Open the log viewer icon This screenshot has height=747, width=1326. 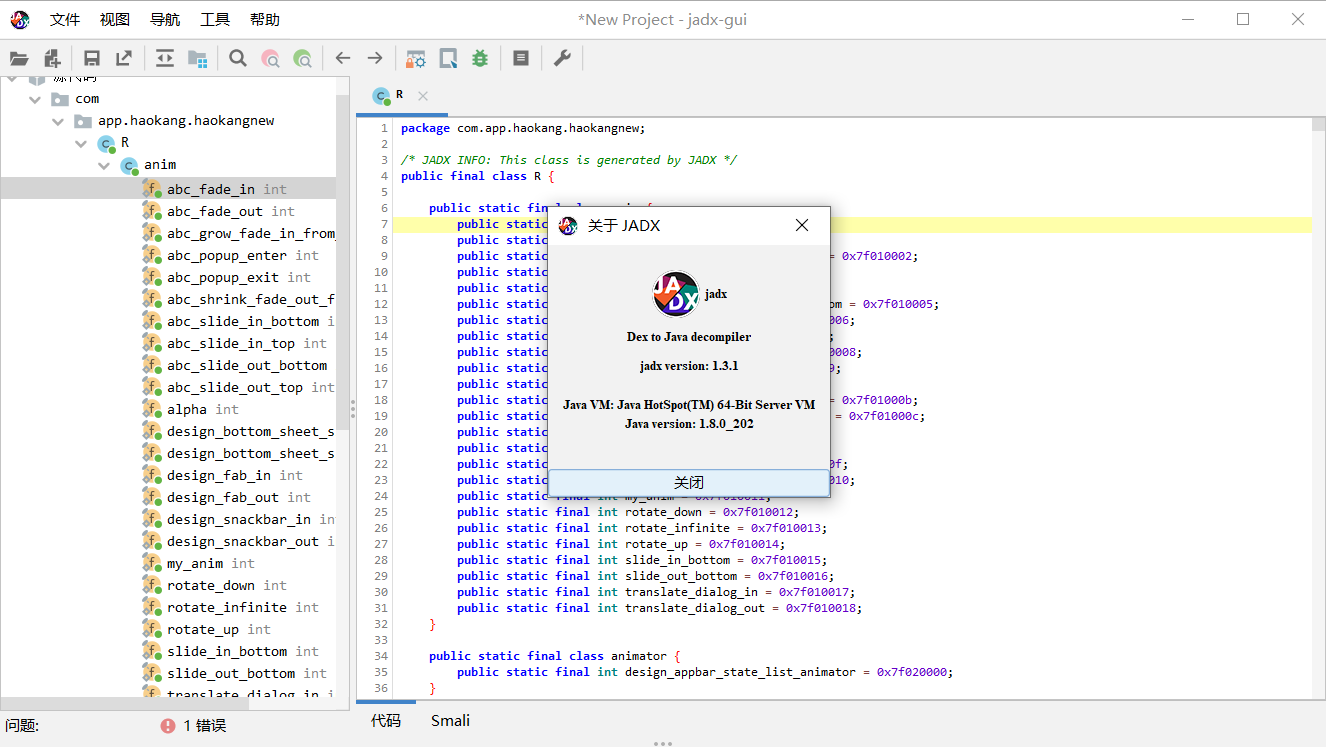point(521,58)
